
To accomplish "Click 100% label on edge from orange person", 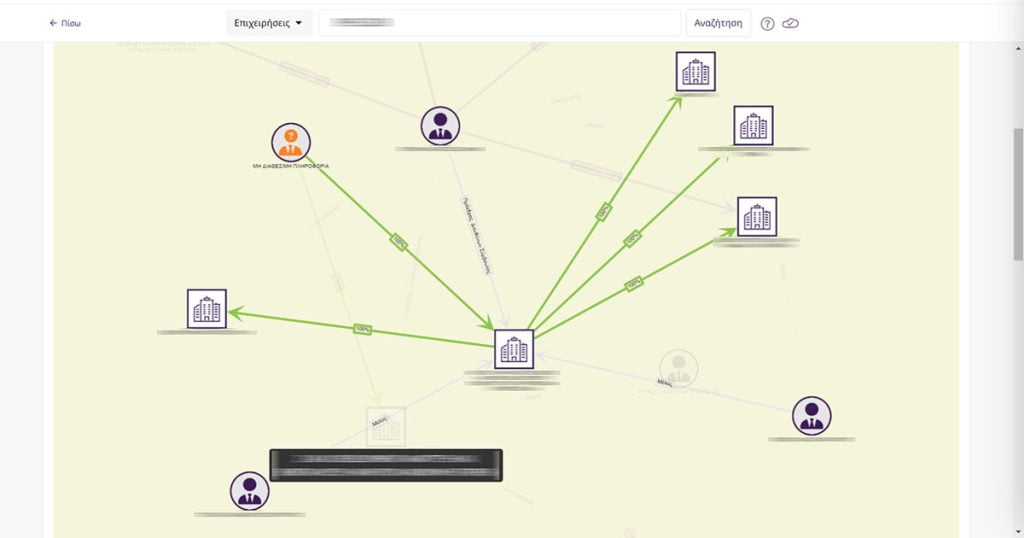I will point(399,242).
